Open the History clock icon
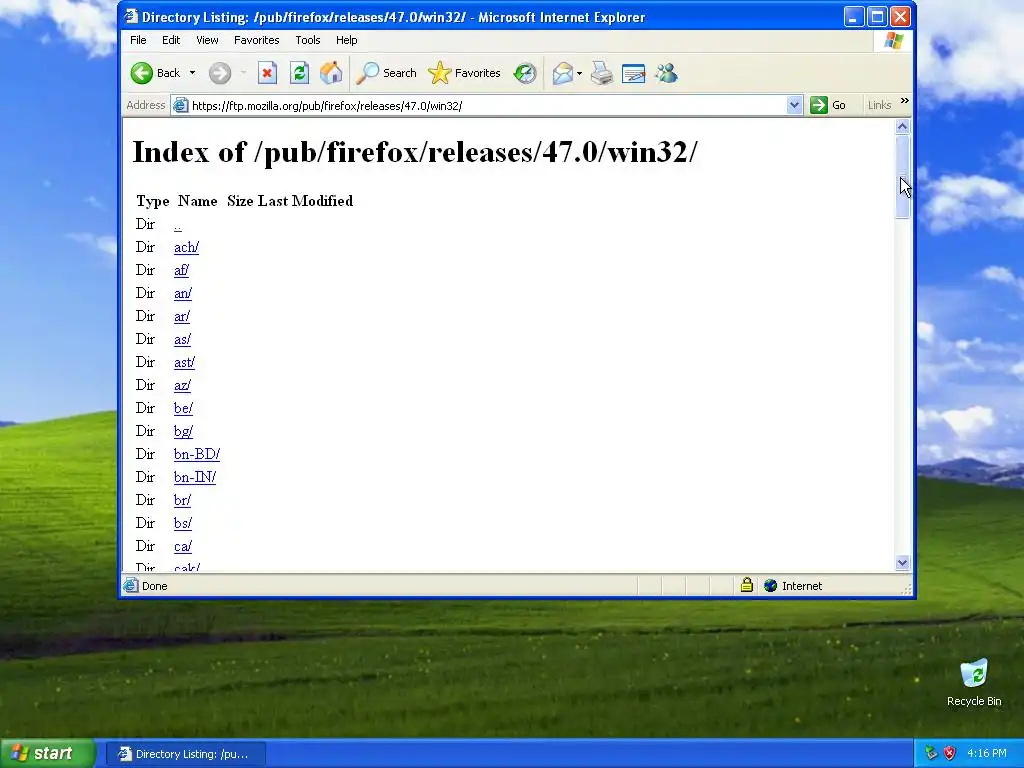The height and width of the screenshot is (768, 1024). point(524,73)
